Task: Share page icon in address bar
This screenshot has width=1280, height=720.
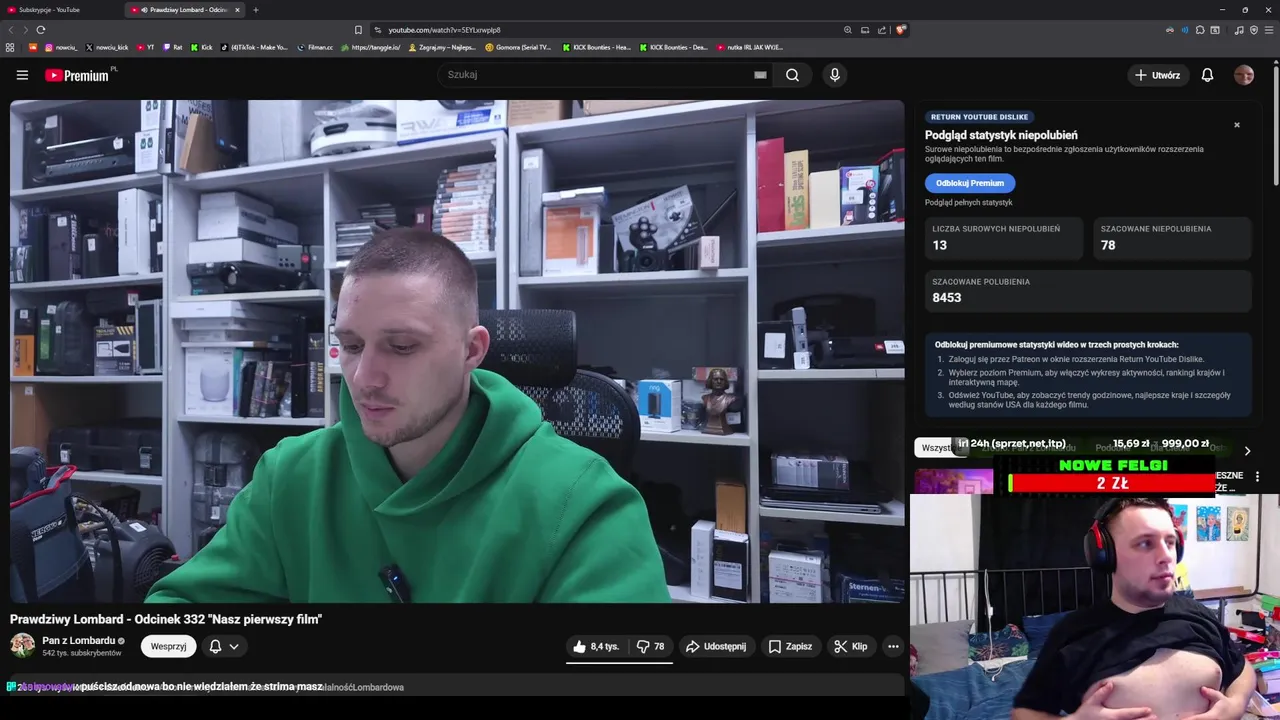Action: (x=882, y=30)
